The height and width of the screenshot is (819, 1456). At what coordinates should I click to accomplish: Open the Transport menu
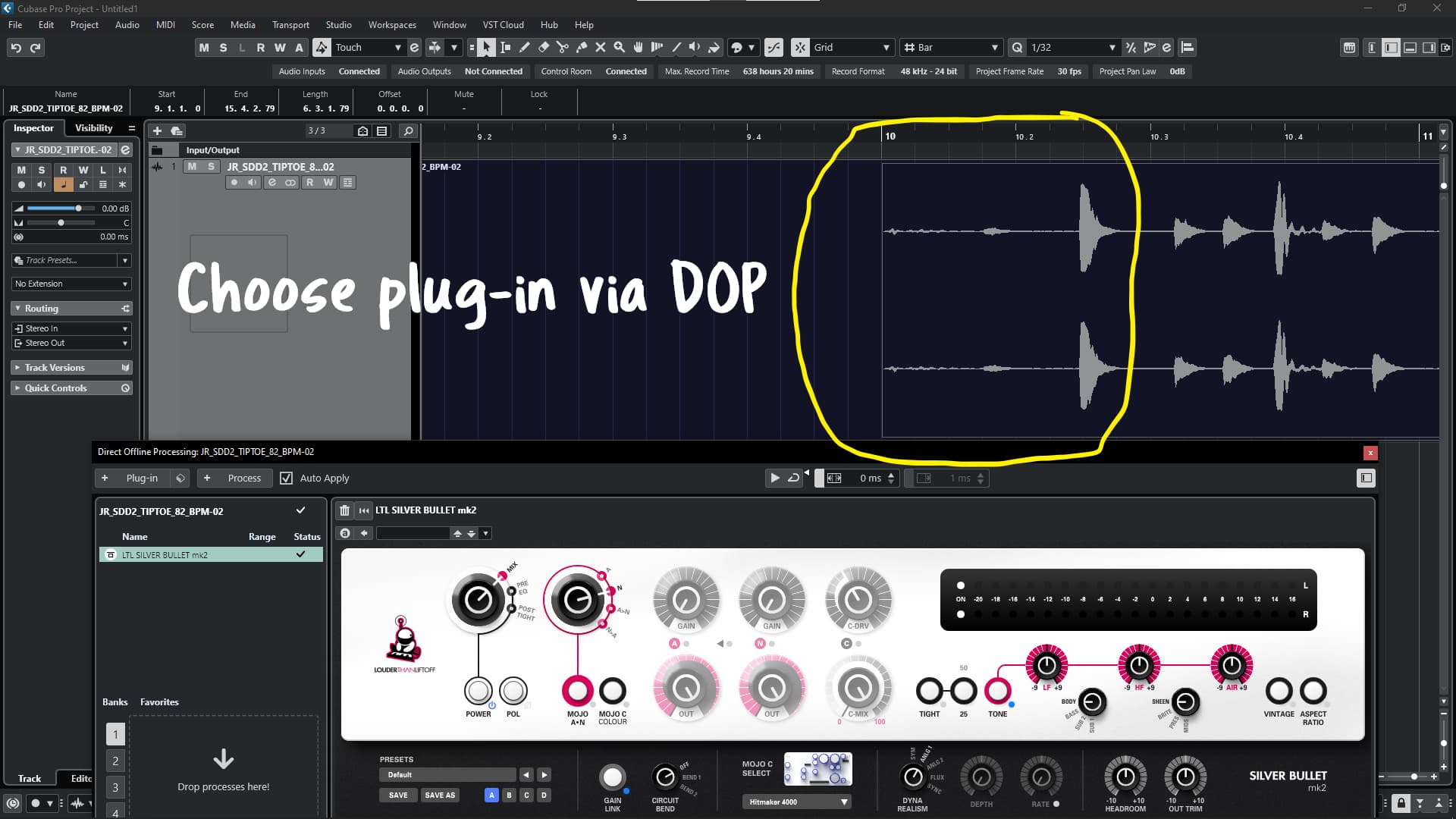(290, 24)
